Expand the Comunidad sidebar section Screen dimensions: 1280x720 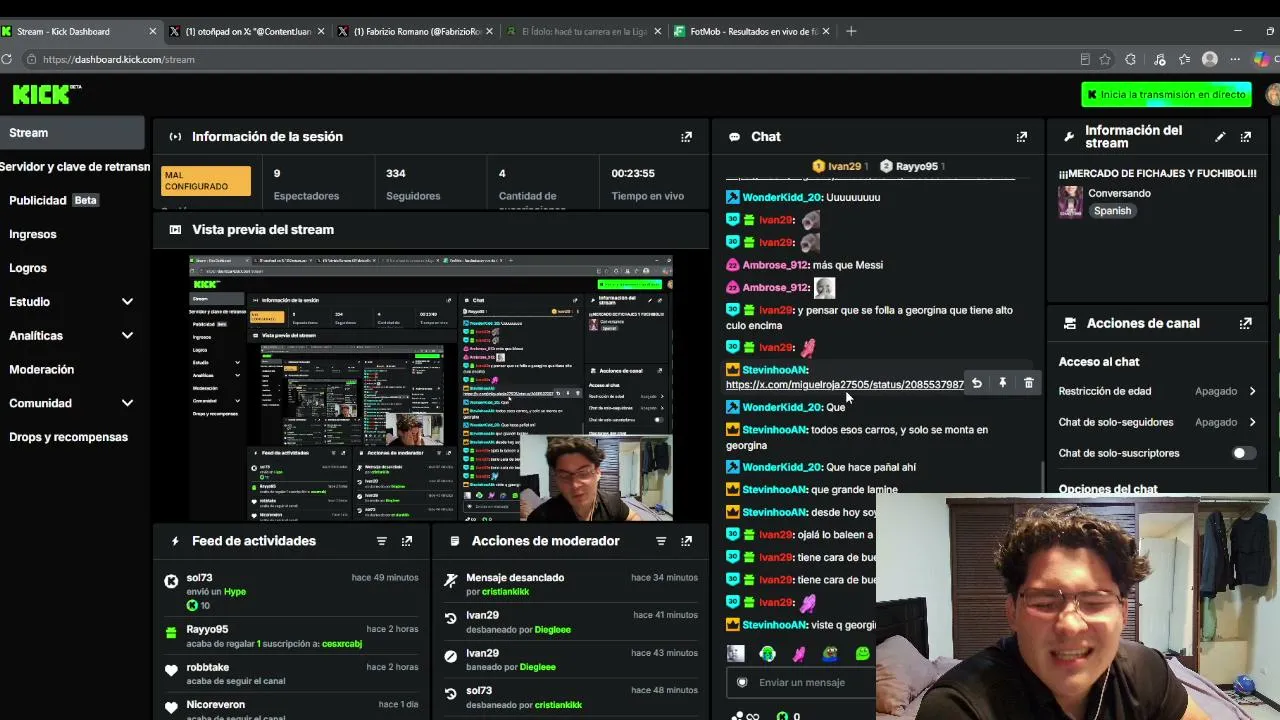[127, 403]
